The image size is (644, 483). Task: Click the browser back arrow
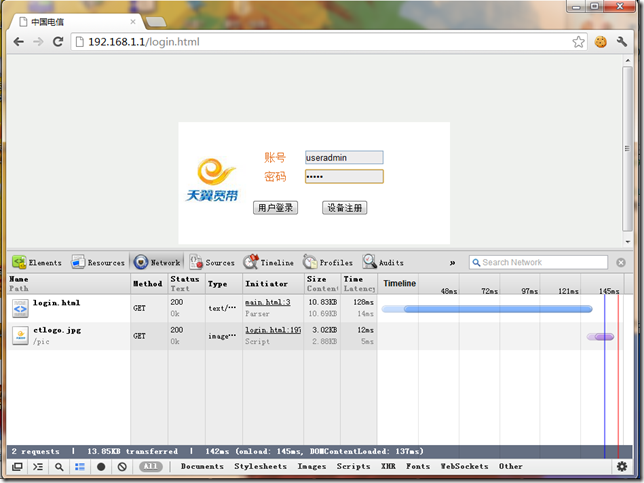click(18, 41)
